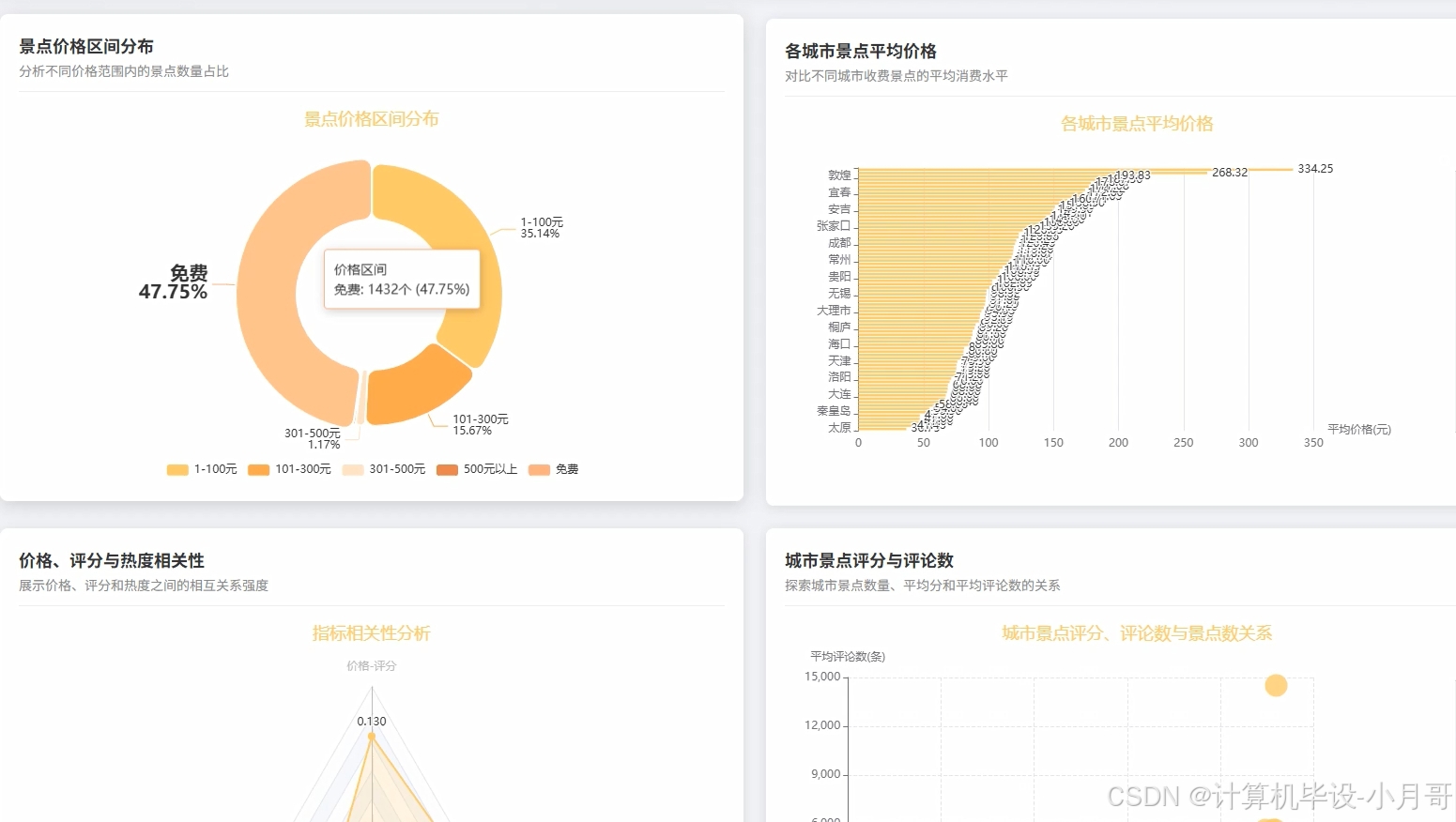1456x822 pixels.
Task: Click the chart title 指标相关性分析
Action: click(372, 633)
